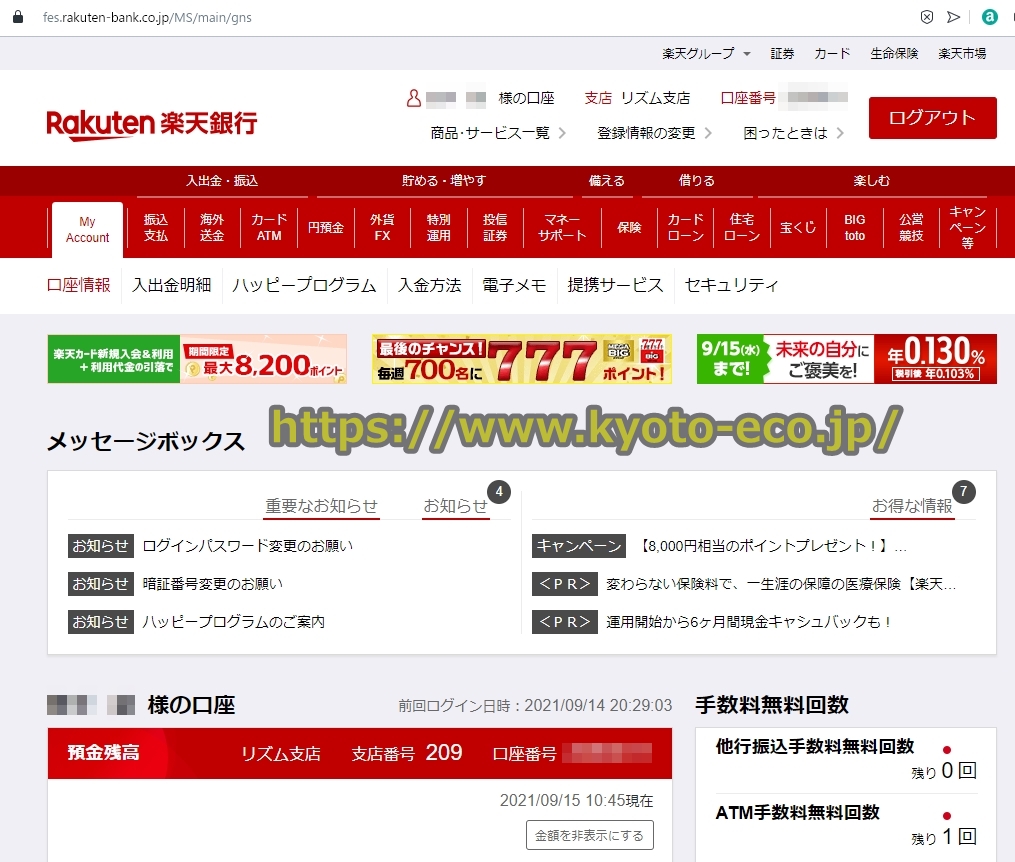Click the ログアウト button

[932, 118]
